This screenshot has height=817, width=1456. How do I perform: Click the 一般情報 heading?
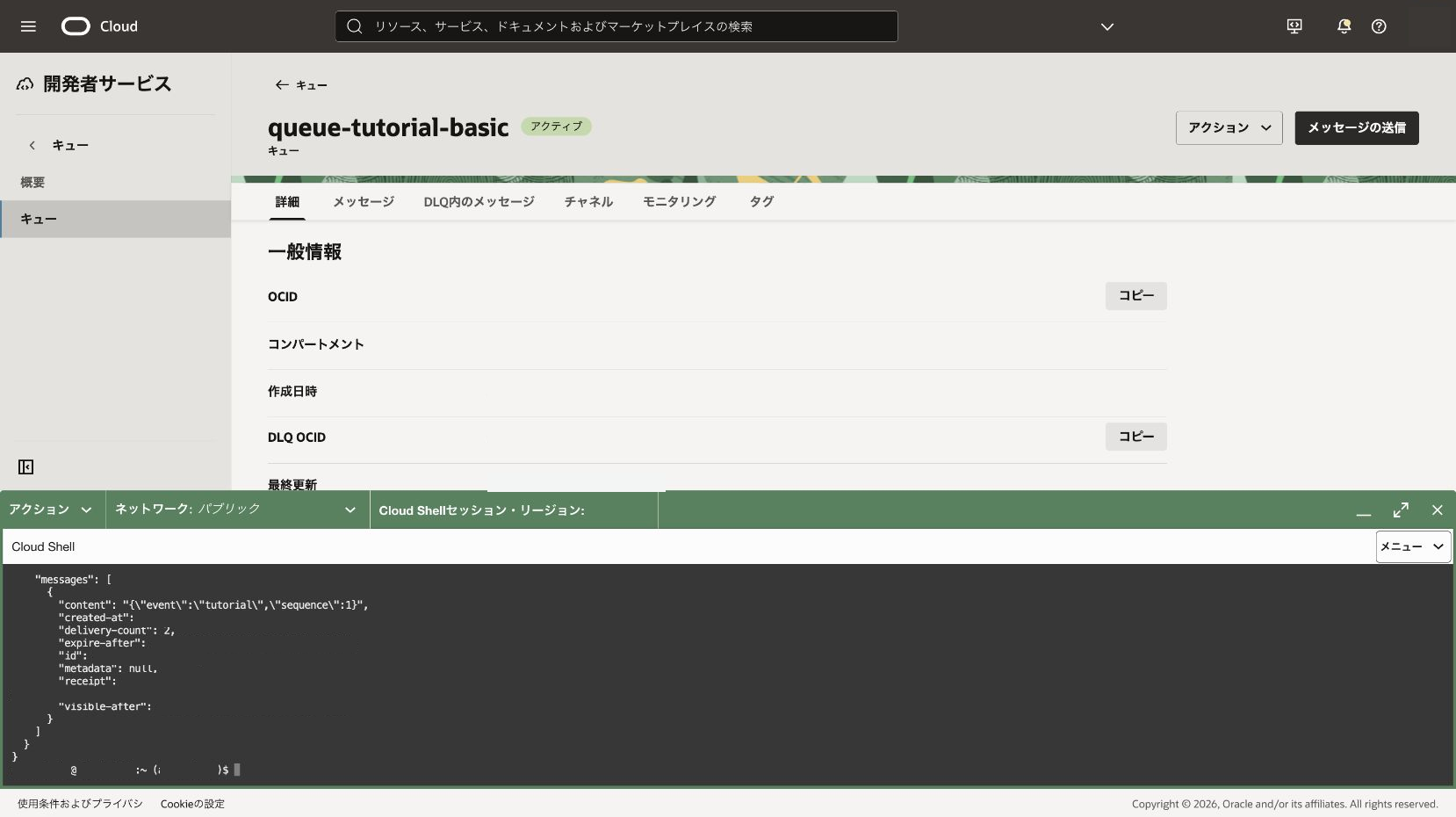click(305, 252)
